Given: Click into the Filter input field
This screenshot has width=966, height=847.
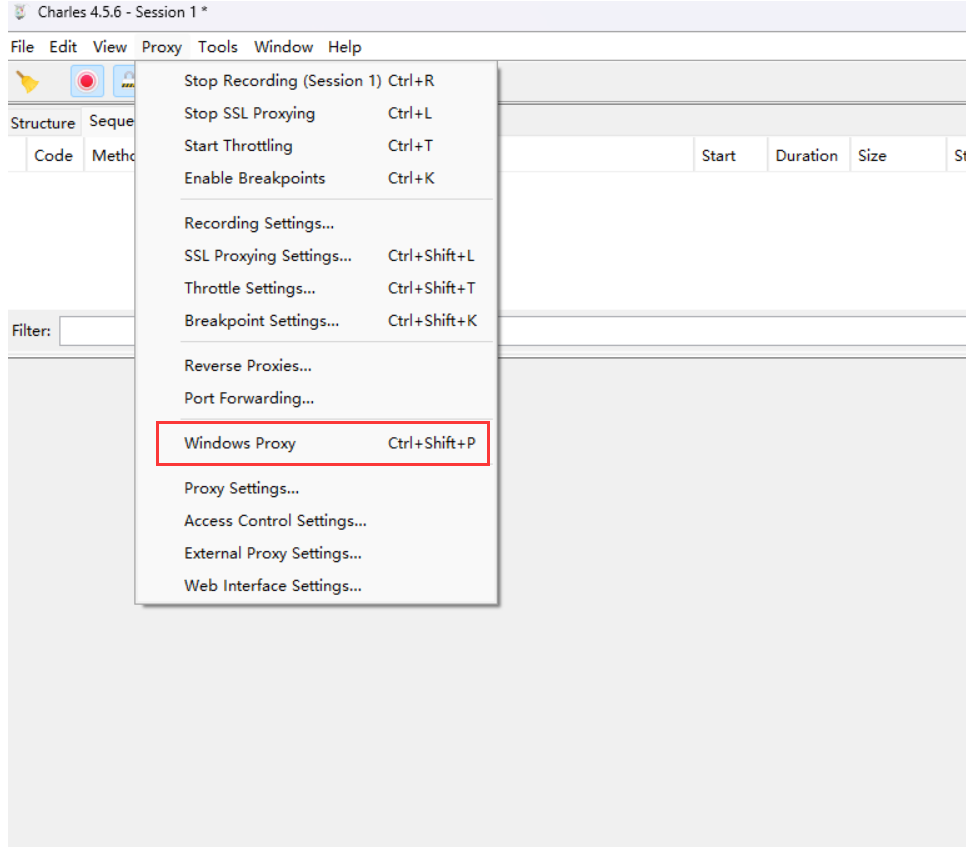Looking at the screenshot, I should tap(513, 331).
